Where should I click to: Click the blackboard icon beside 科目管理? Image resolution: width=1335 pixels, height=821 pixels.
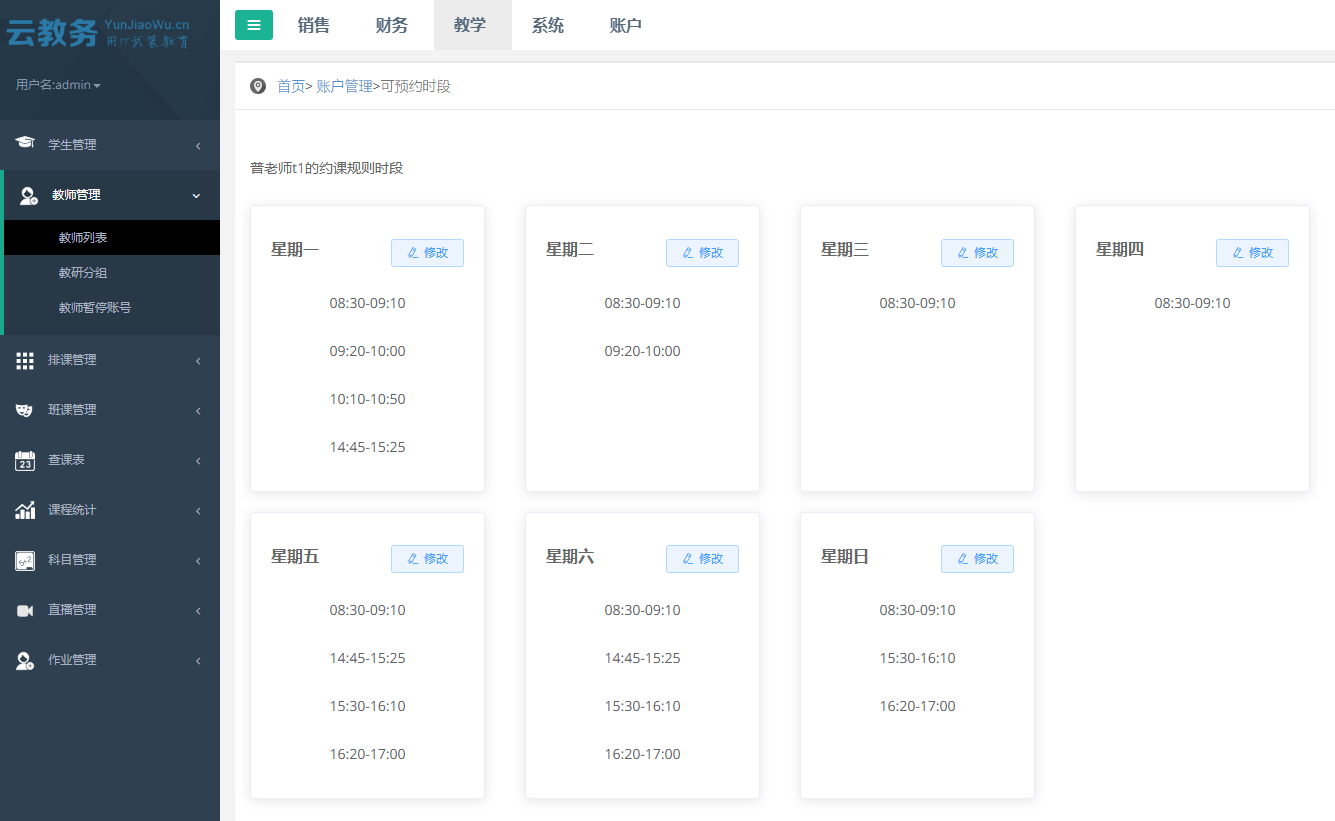coord(25,560)
